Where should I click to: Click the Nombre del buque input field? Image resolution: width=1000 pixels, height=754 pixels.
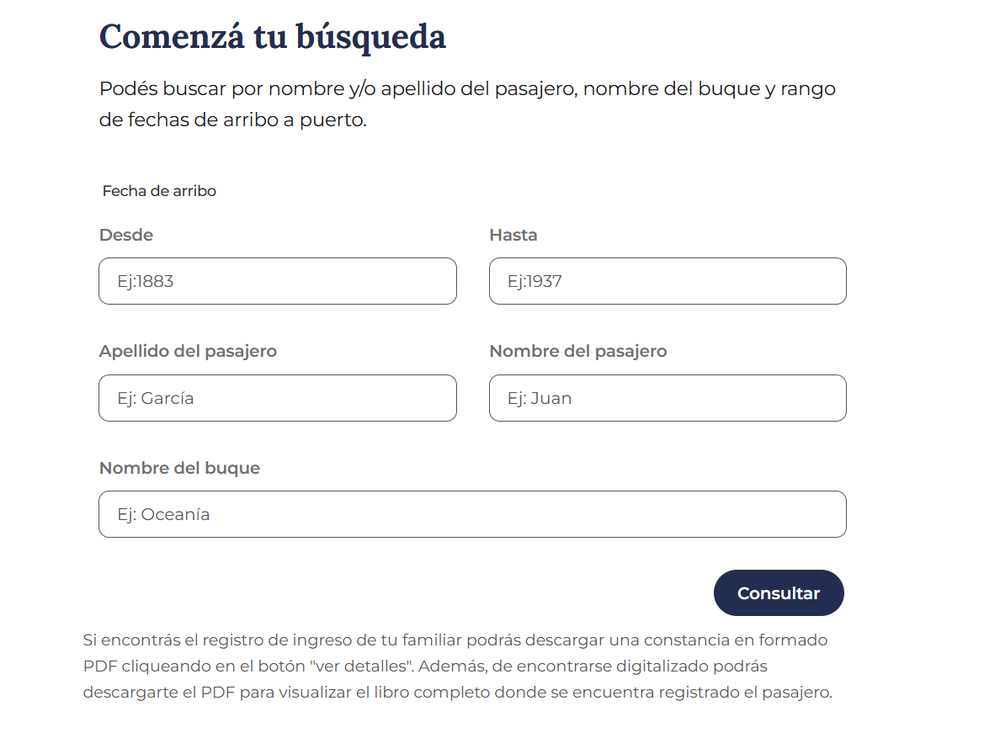(x=473, y=514)
